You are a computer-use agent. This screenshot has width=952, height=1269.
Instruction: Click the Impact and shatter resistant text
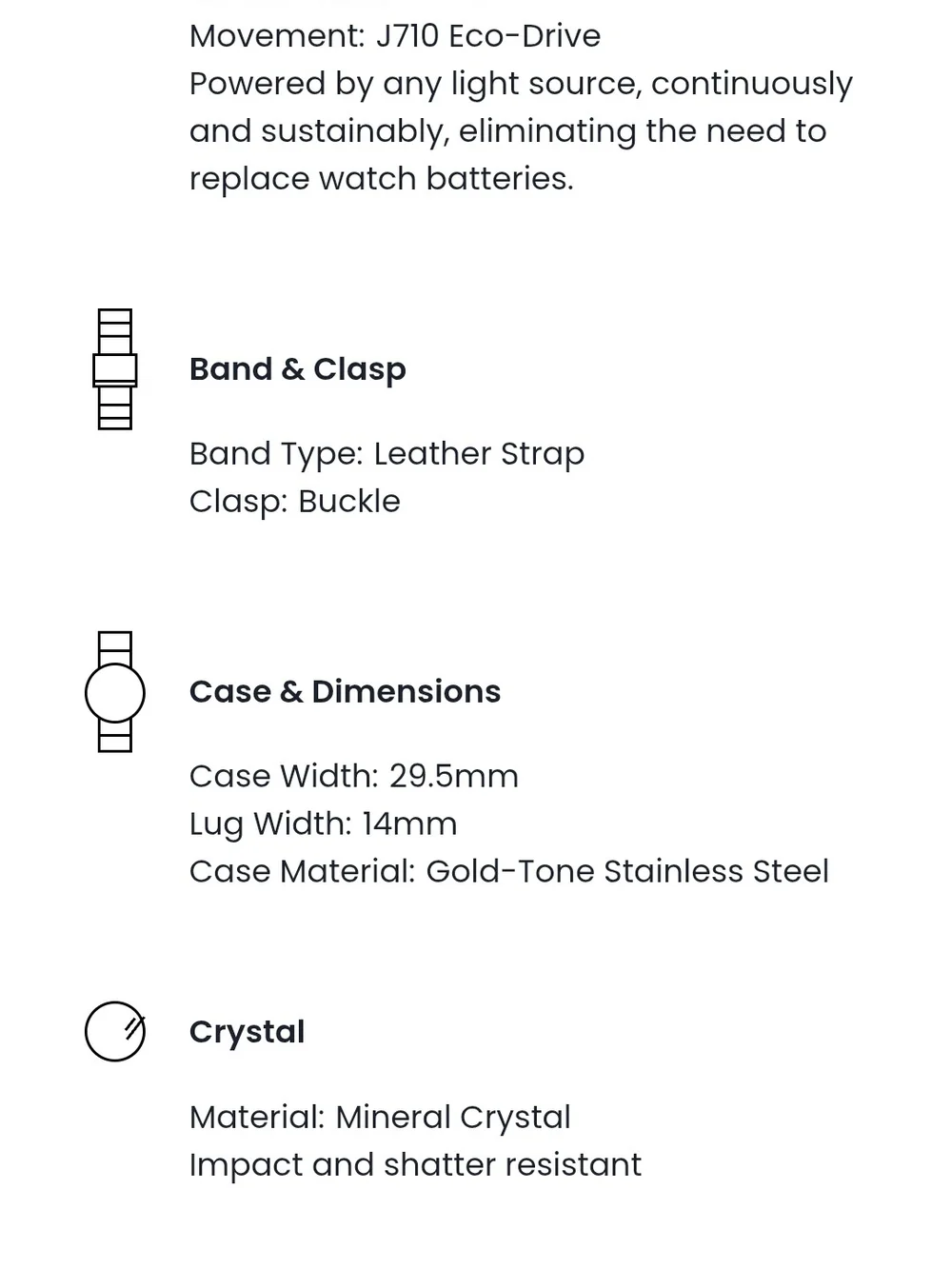point(415,1165)
